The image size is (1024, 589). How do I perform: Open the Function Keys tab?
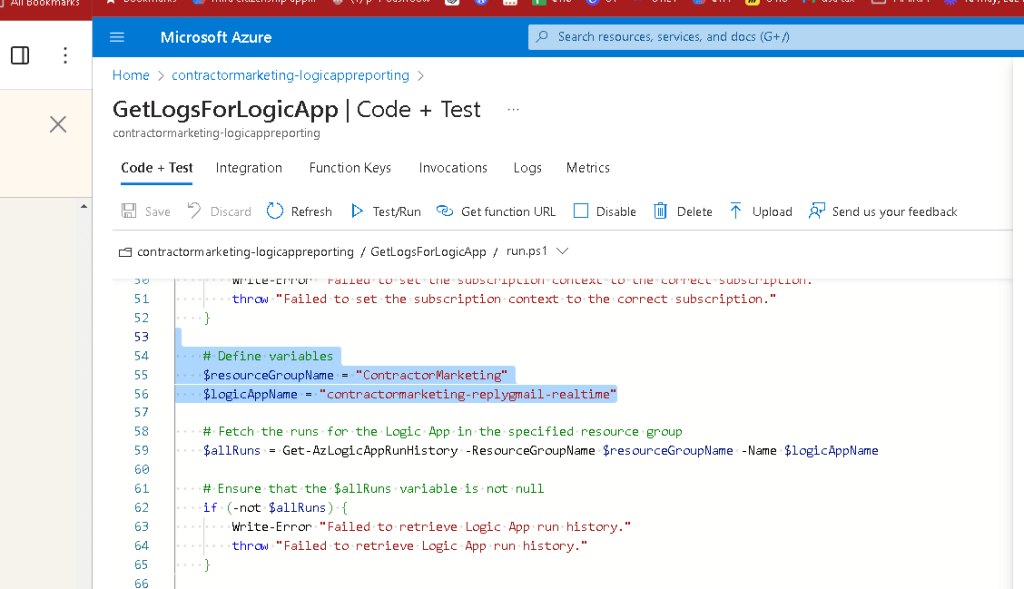[x=350, y=168]
